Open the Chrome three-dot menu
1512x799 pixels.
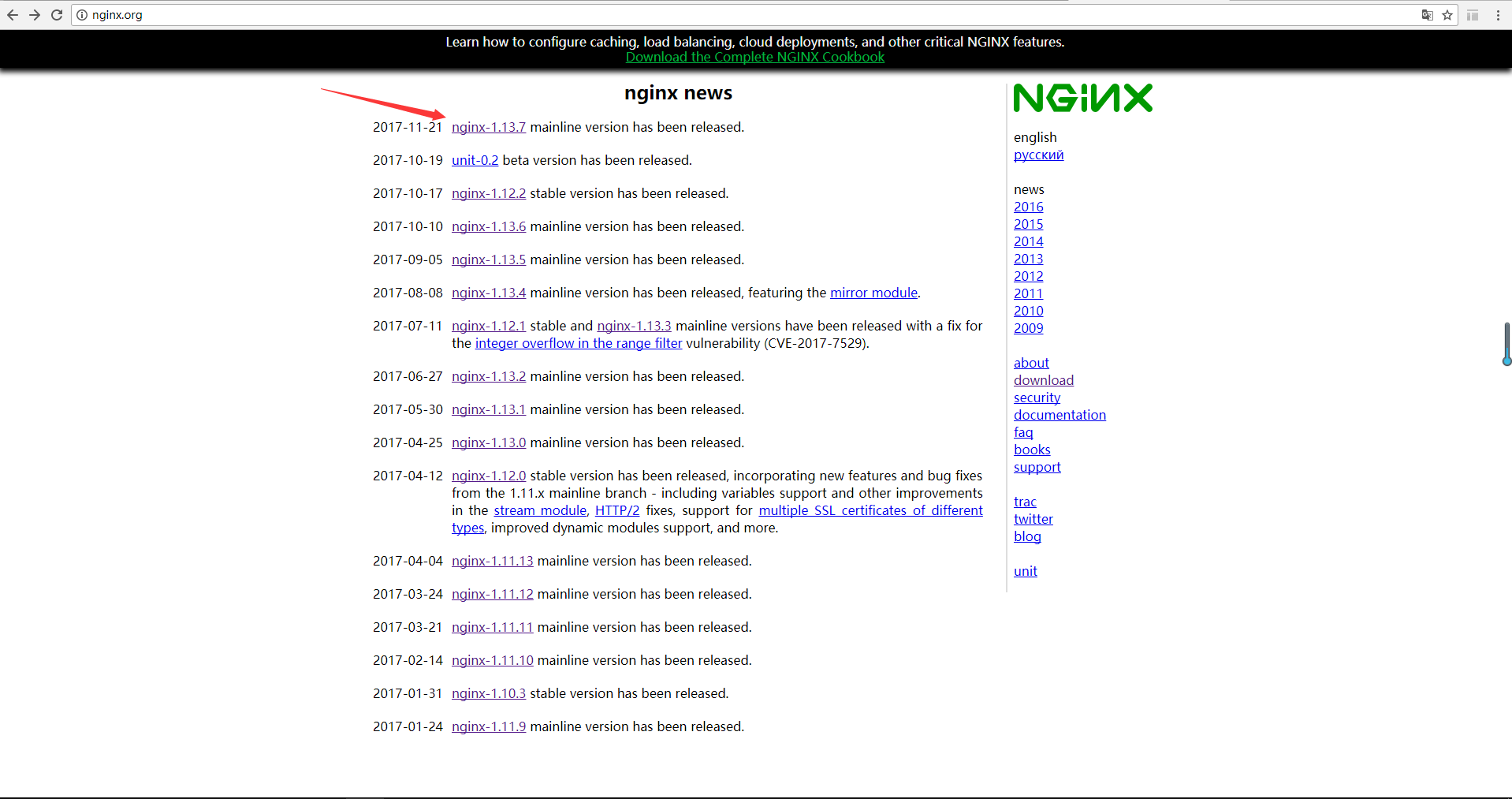(1498, 15)
